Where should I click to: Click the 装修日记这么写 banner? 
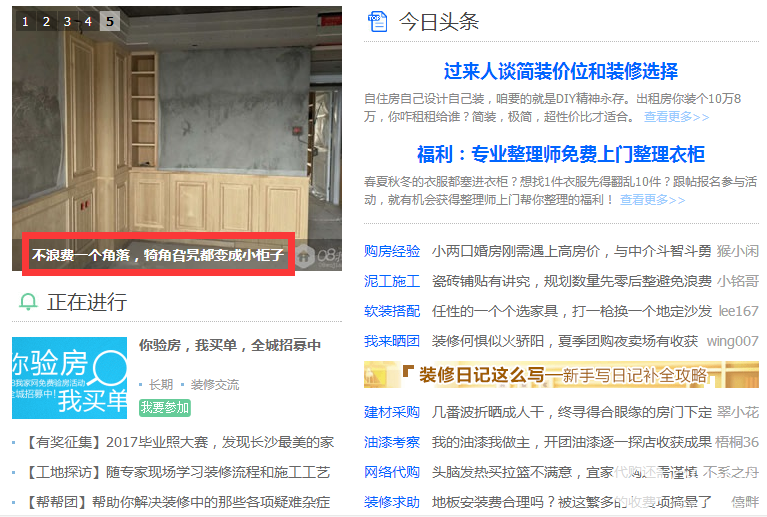coord(561,375)
